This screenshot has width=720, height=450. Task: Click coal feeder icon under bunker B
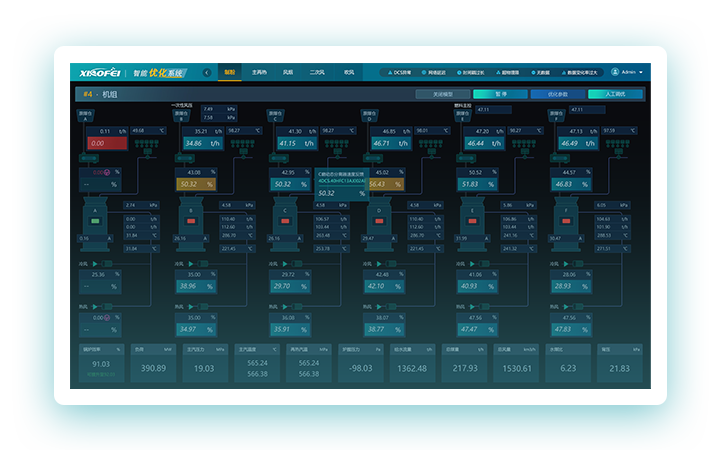(185, 158)
